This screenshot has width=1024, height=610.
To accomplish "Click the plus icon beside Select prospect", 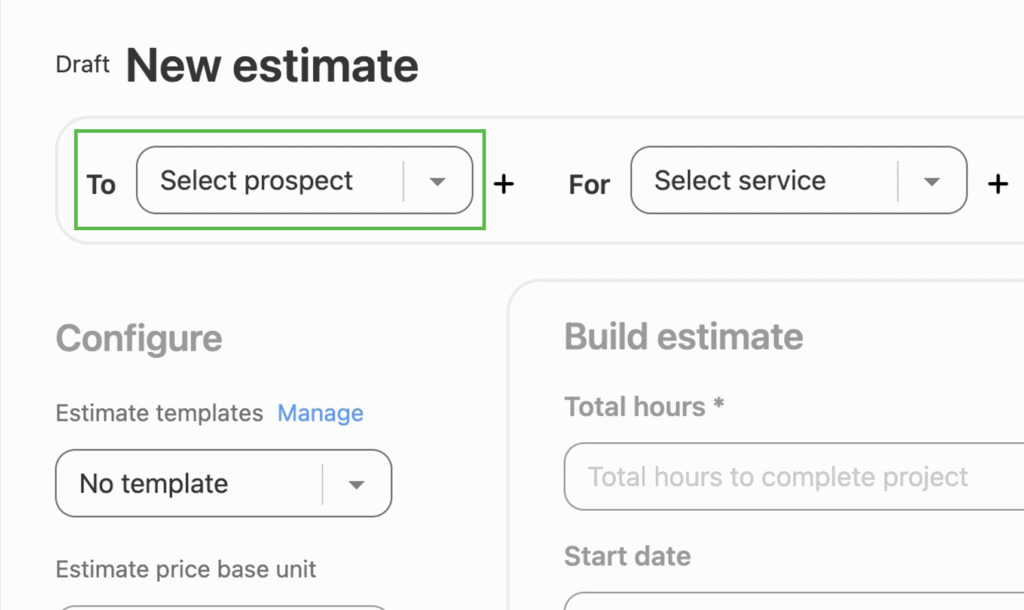I will click(504, 184).
